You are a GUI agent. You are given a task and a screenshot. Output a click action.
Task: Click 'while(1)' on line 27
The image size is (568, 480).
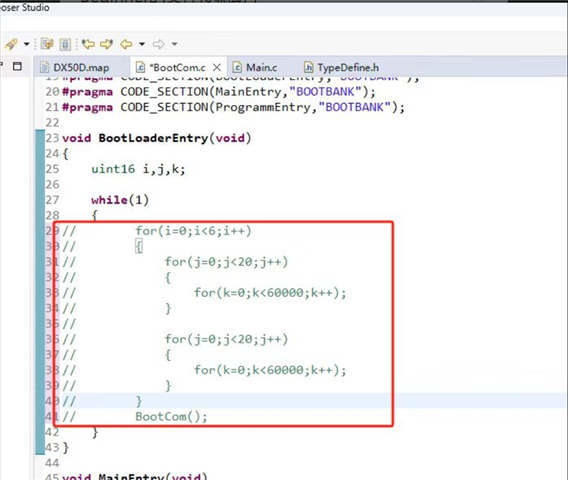120,200
